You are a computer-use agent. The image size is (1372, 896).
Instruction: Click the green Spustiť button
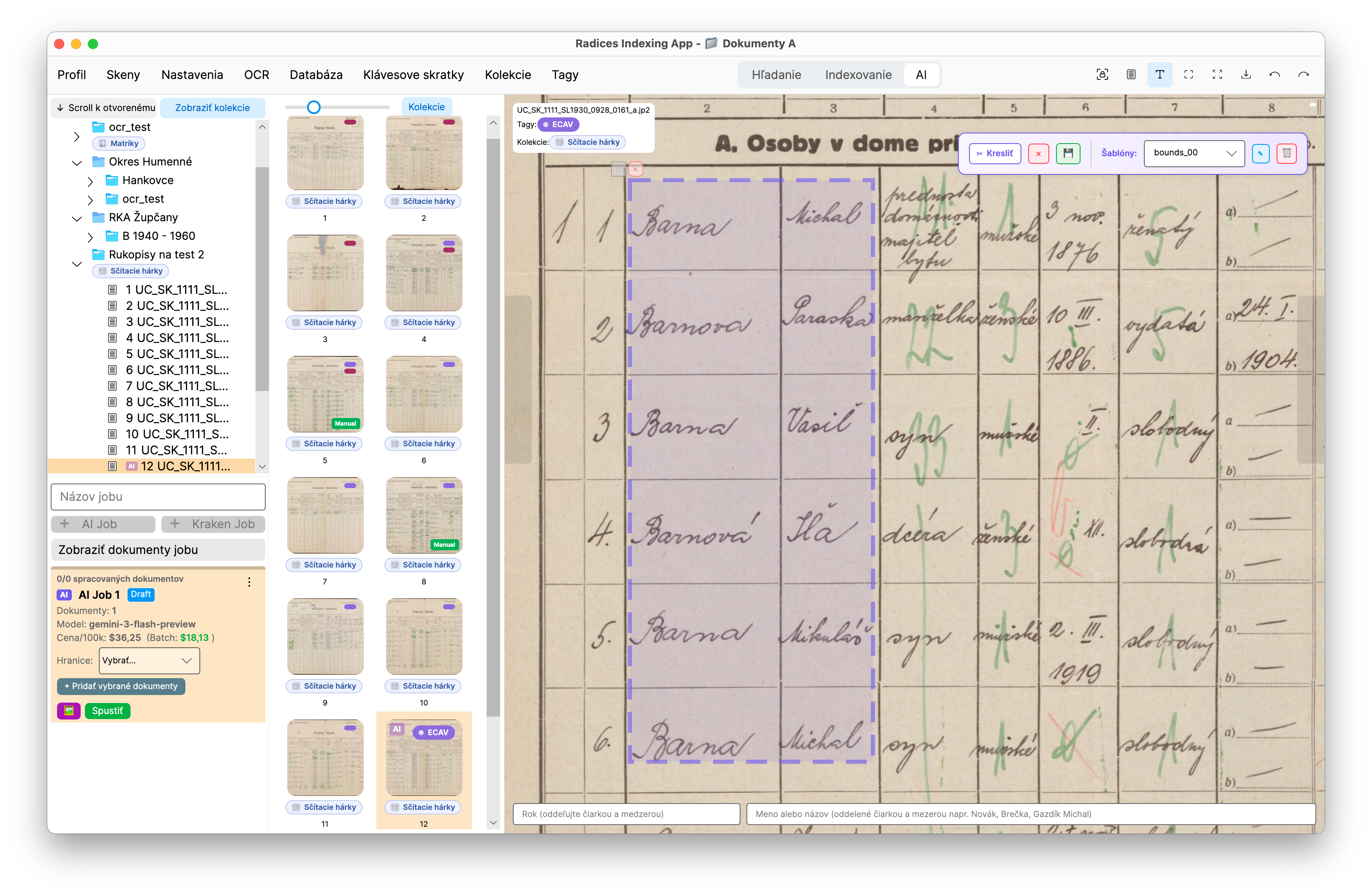point(107,711)
